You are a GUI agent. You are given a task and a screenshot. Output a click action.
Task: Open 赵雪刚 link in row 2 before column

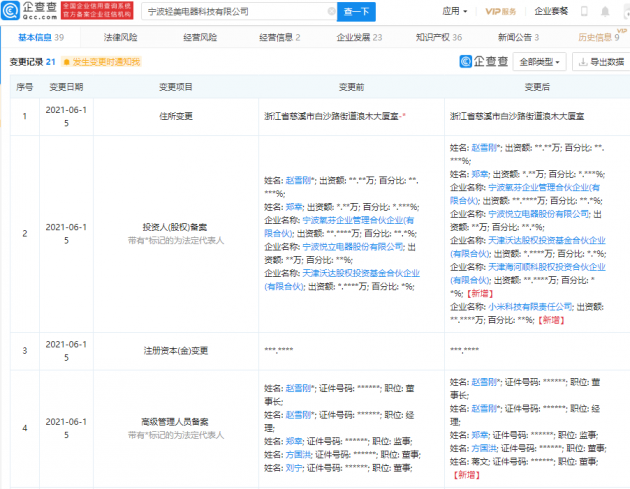pos(299,180)
